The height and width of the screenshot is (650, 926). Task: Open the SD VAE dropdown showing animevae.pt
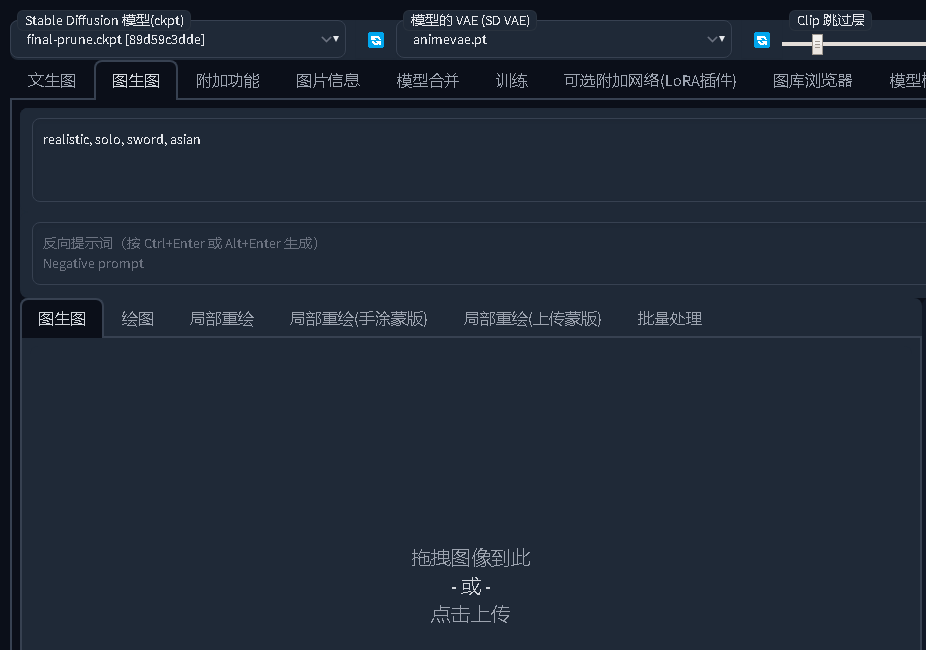(x=714, y=39)
